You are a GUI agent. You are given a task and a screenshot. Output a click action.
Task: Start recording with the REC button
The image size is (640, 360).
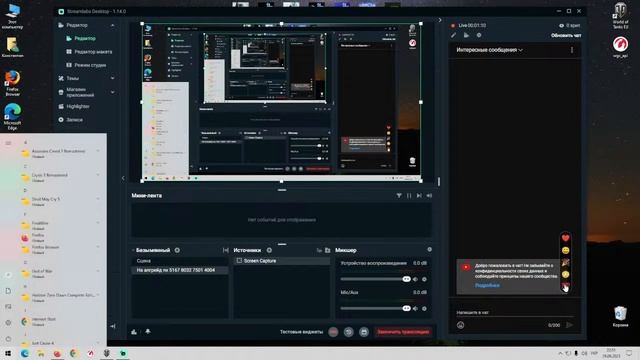(x=333, y=332)
